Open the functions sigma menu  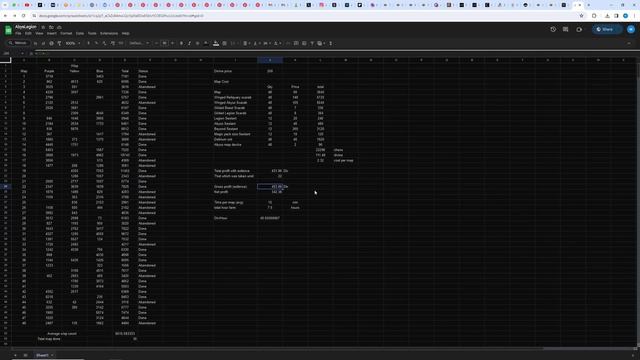click(x=331, y=43)
